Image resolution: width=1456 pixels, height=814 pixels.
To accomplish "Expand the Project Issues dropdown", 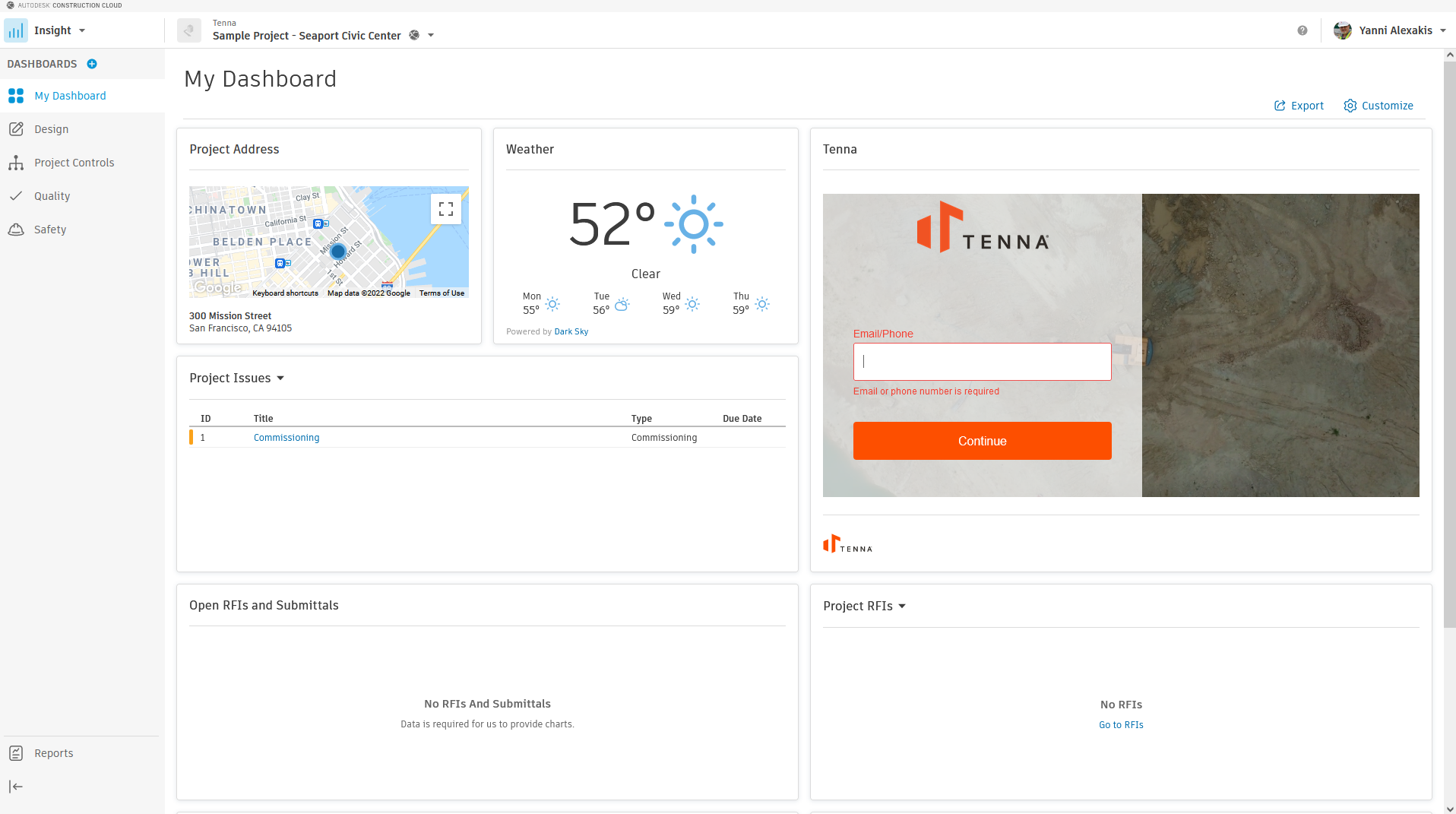I will (280, 378).
